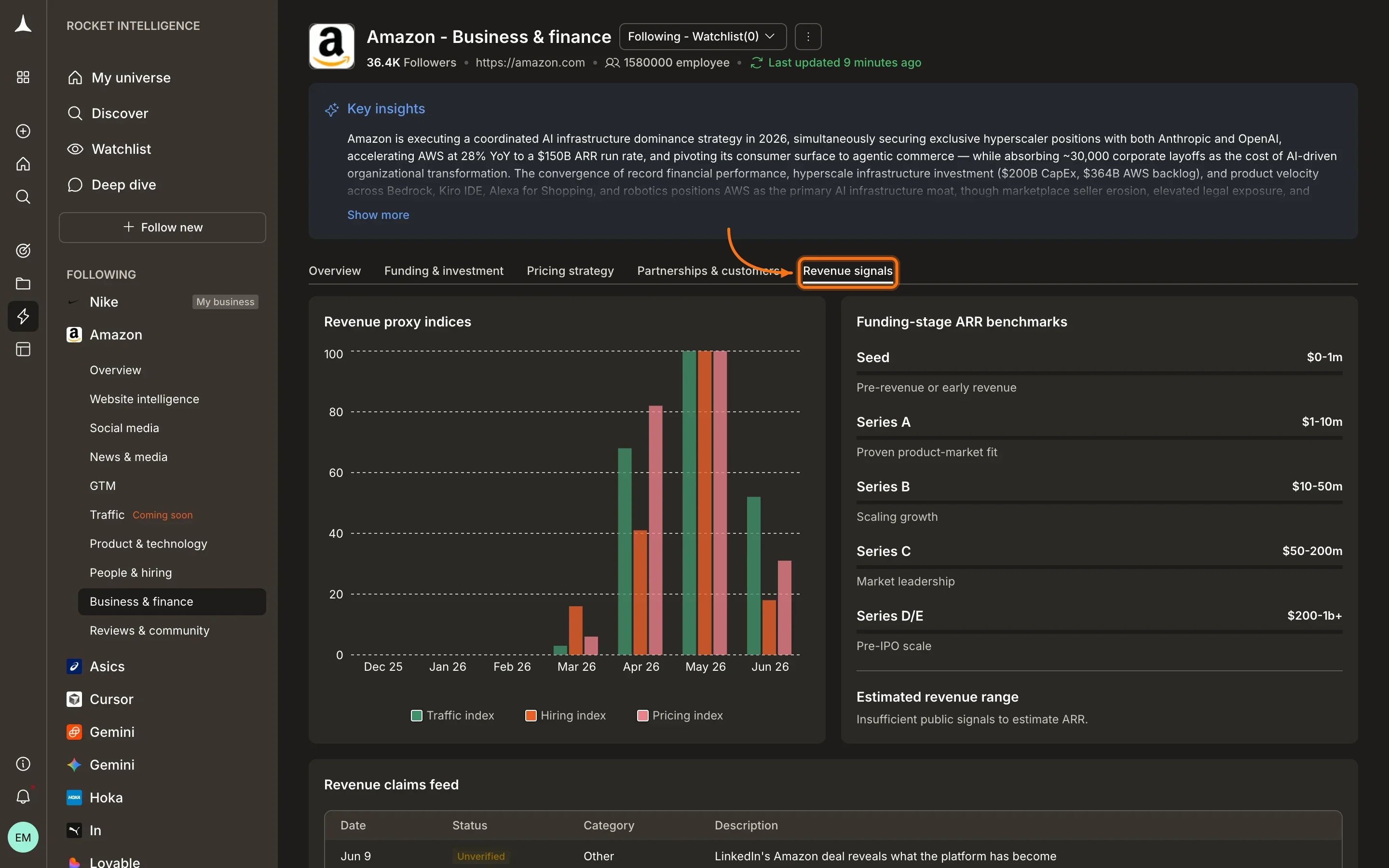Click the Series D/E benchmark bar
The height and width of the screenshot is (868, 1389).
[1099, 632]
